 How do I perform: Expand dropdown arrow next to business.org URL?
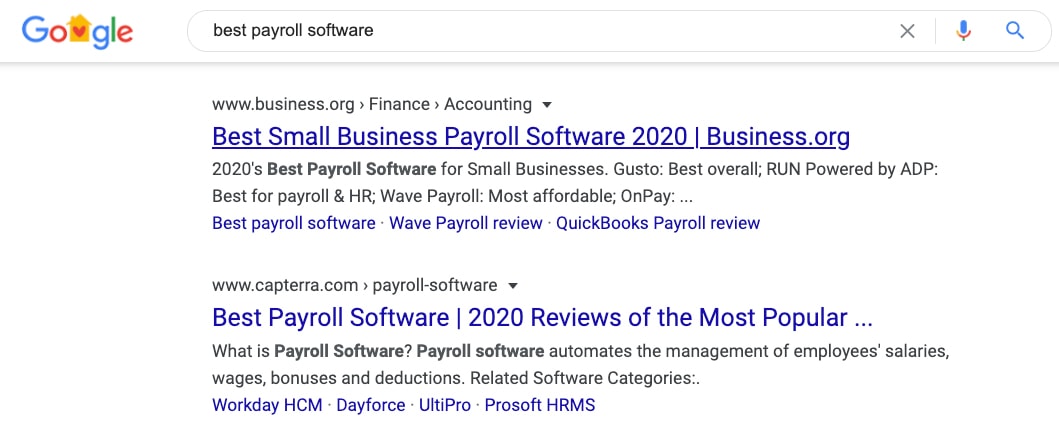point(548,105)
